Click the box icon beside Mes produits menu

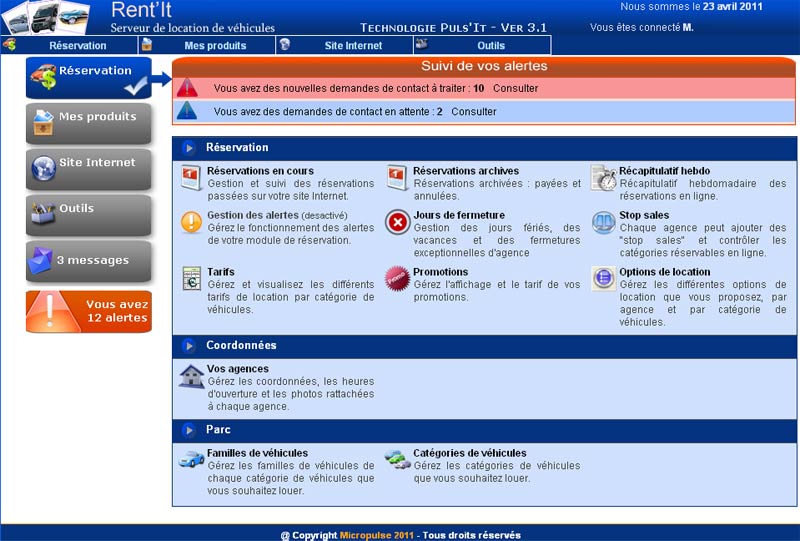click(x=146, y=44)
